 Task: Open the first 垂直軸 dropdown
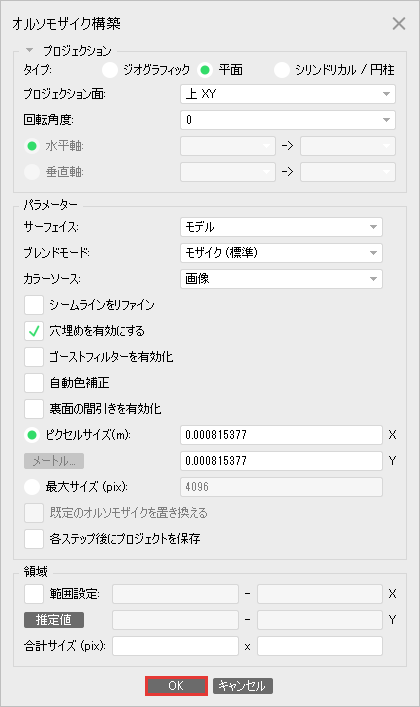[x=228, y=172]
